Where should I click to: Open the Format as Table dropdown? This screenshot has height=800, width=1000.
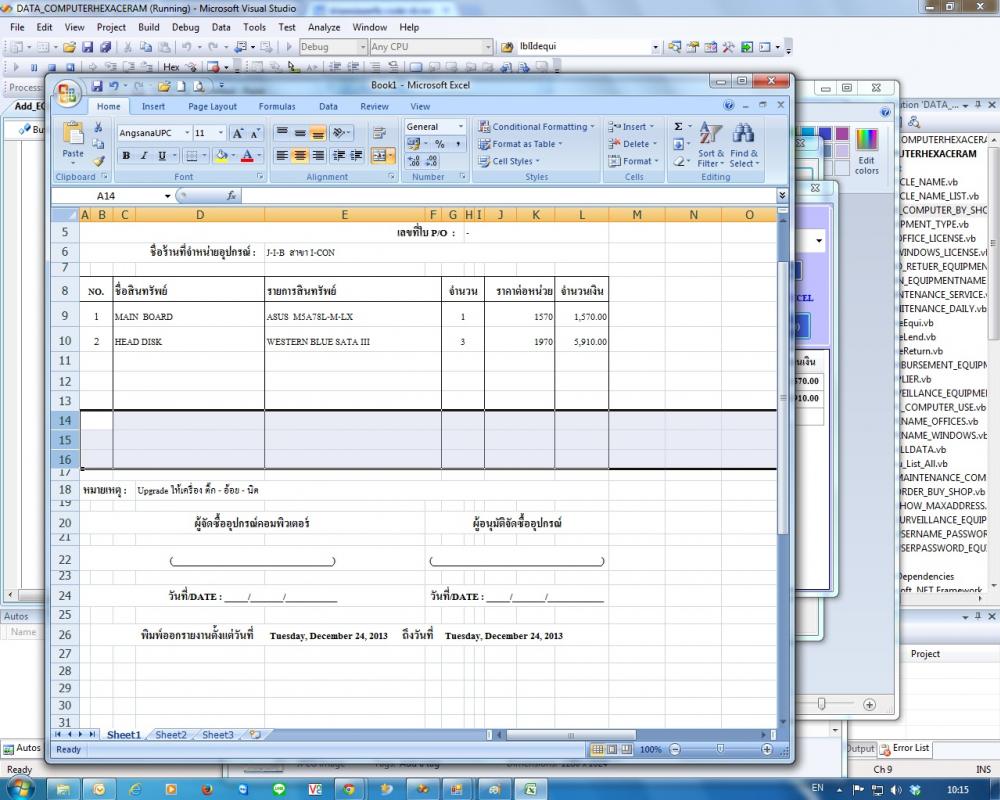520,144
